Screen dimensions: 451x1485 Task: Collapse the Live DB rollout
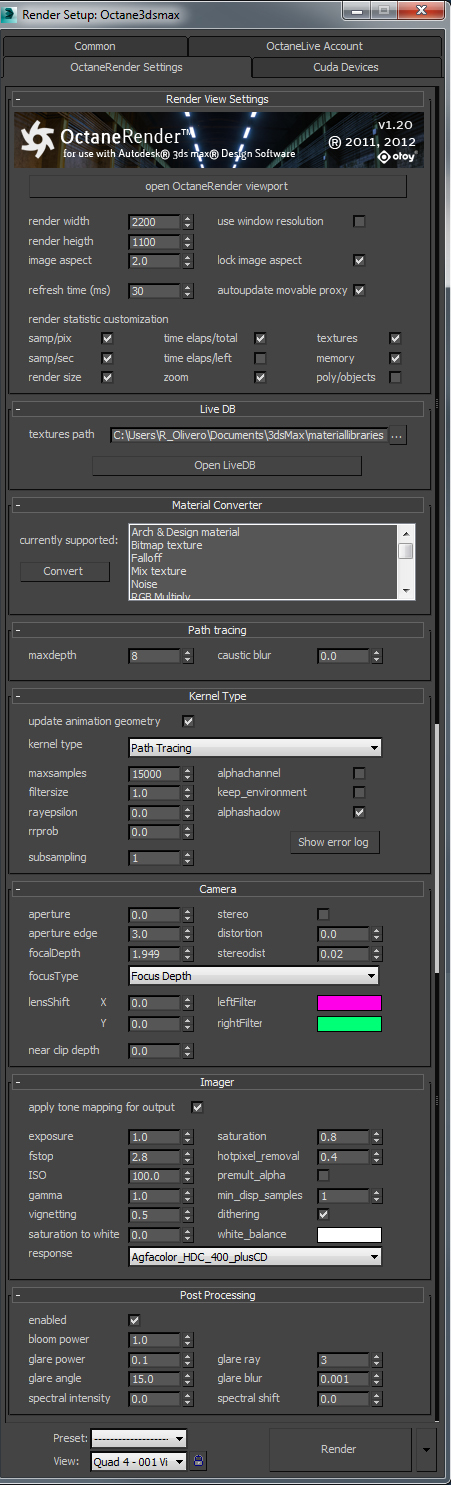[217, 411]
